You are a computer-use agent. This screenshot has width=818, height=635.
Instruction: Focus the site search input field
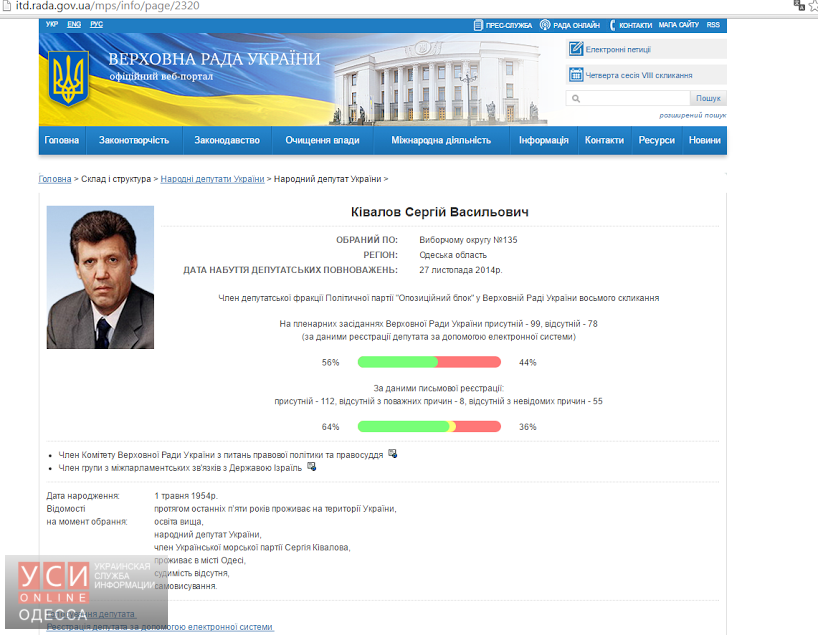click(628, 98)
